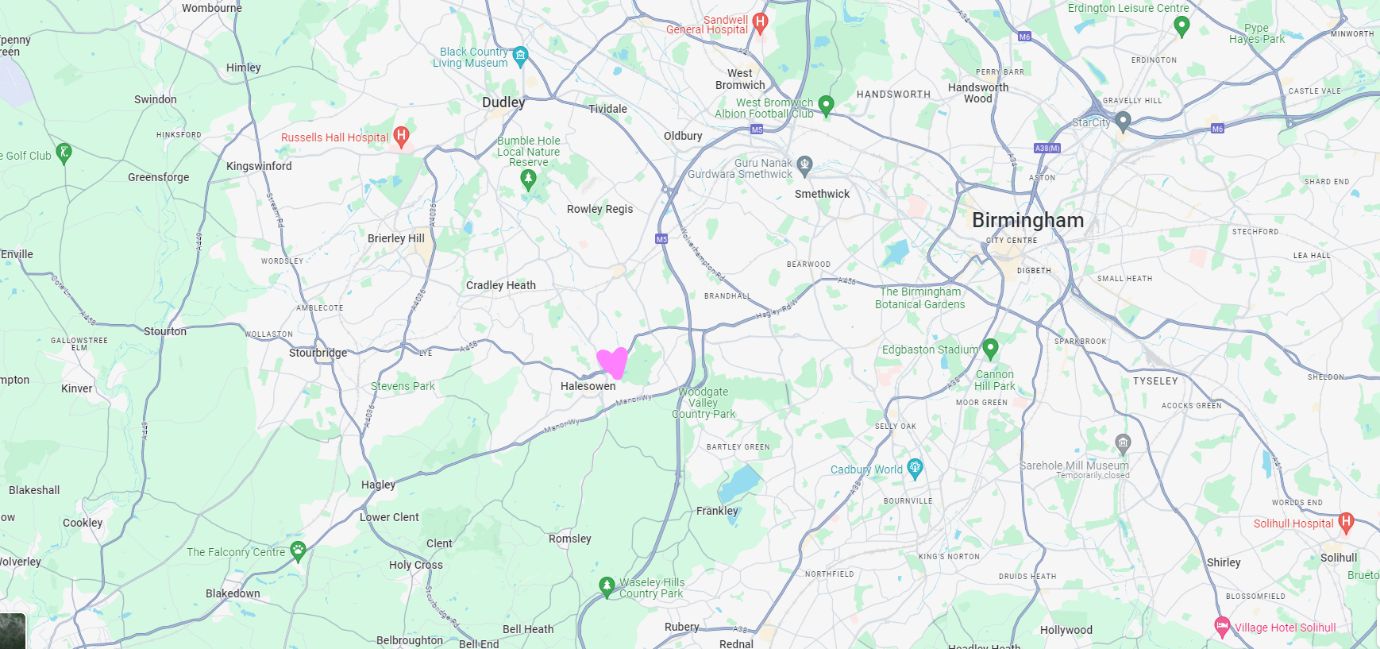Click the Falconry Centre paw icon
Screen dimensions: 1380x649
(298, 550)
